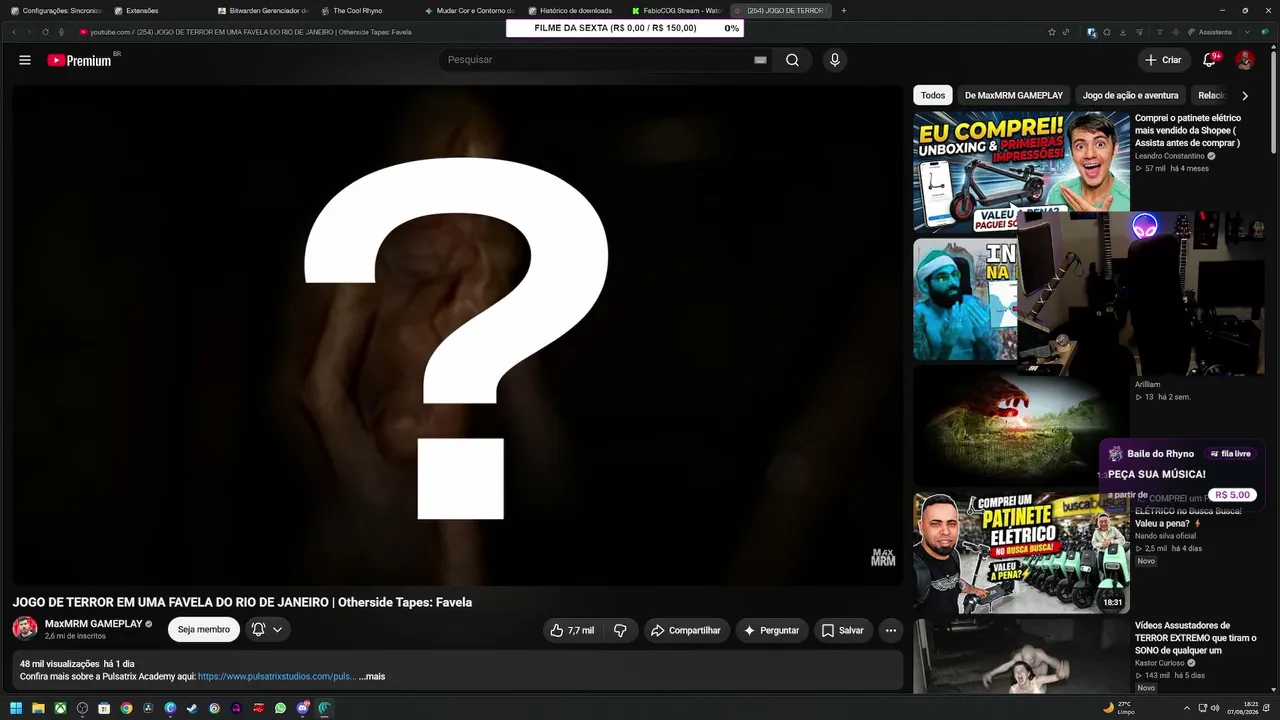Open the on-screen keyboard icon in search box
The width and height of the screenshot is (1280, 720).
pos(760,60)
